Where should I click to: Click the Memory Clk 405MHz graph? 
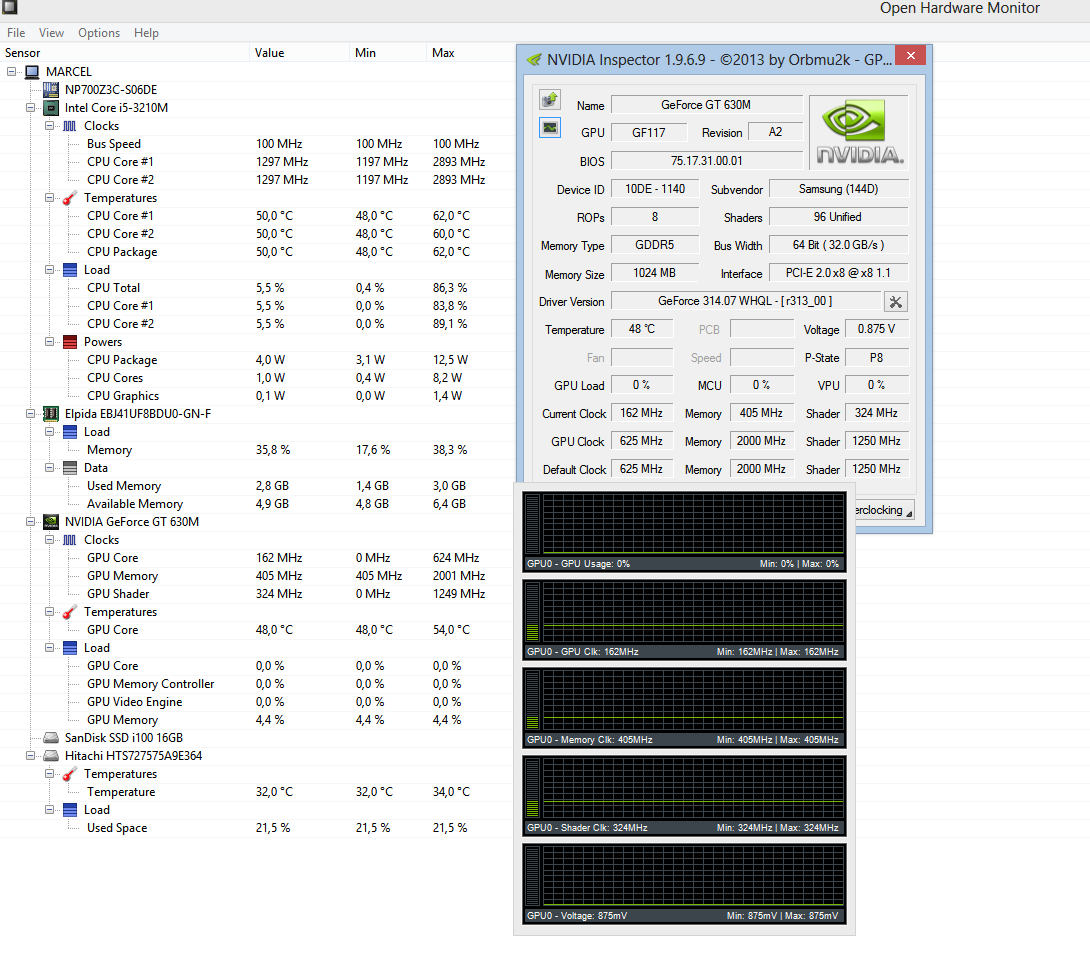point(684,708)
